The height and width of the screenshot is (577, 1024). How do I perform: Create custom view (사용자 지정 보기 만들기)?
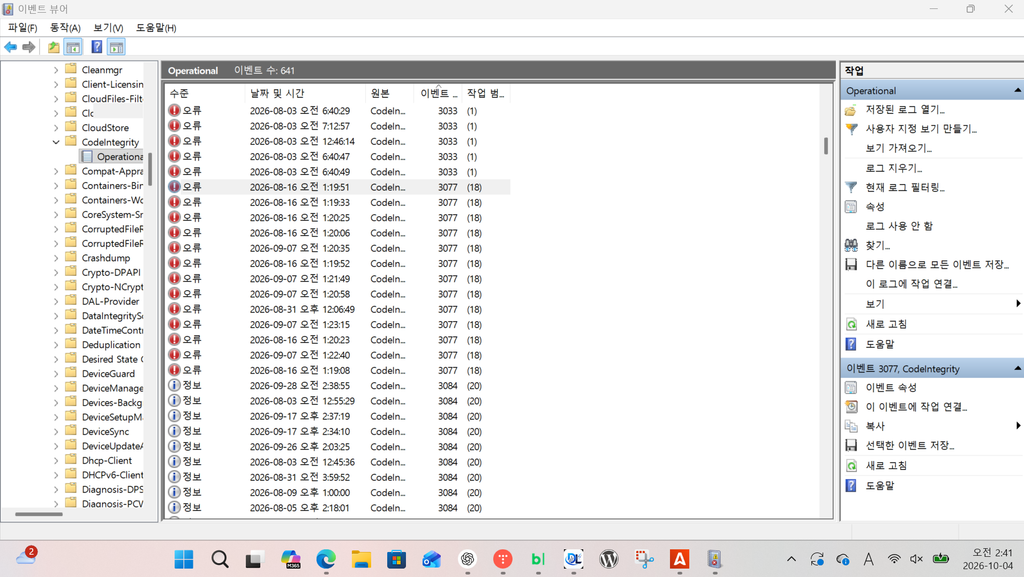point(921,129)
